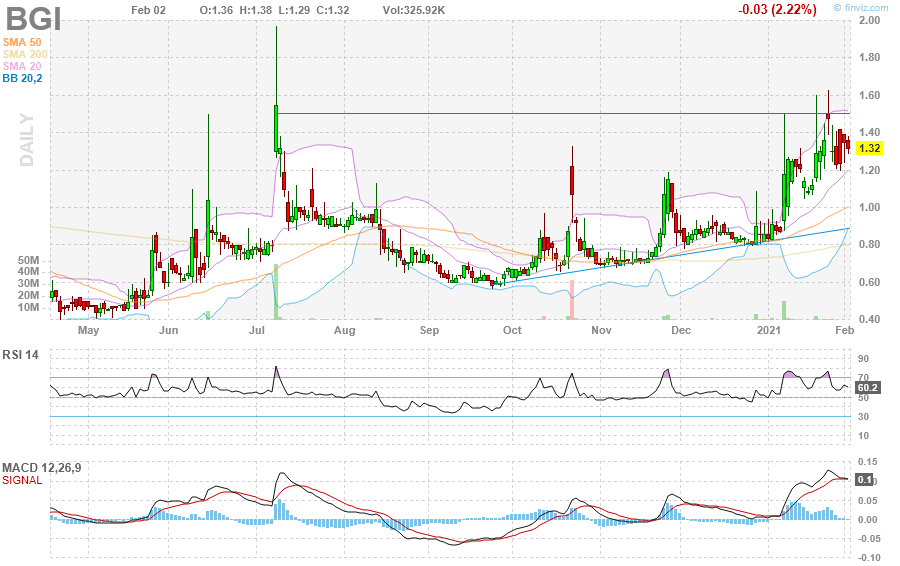Click the 0.40 price axis label
900x566 pixels.
pos(869,320)
